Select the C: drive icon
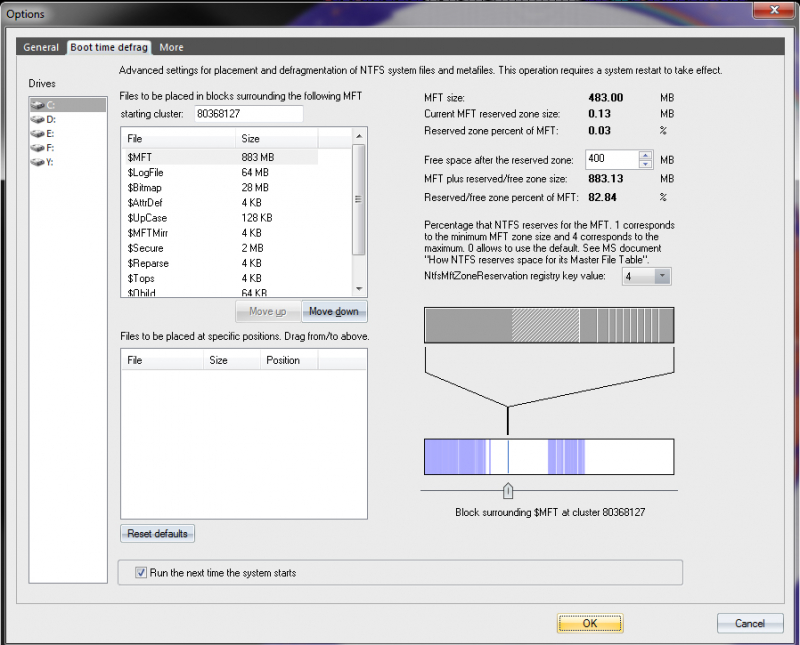The width and height of the screenshot is (800, 645). click(37, 105)
